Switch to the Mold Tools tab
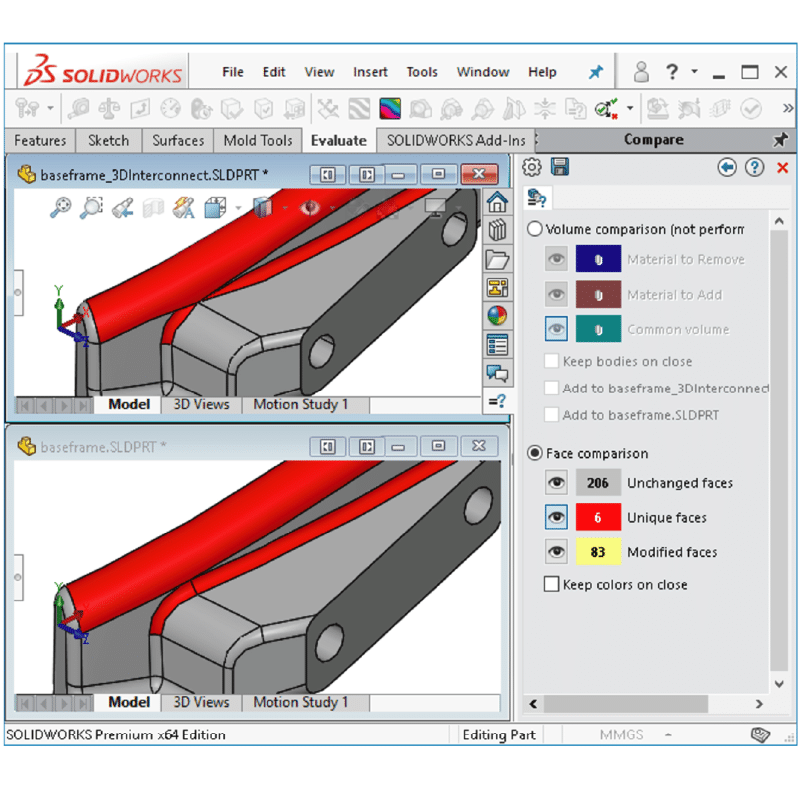Viewport: 800px width, 800px height. 258,140
